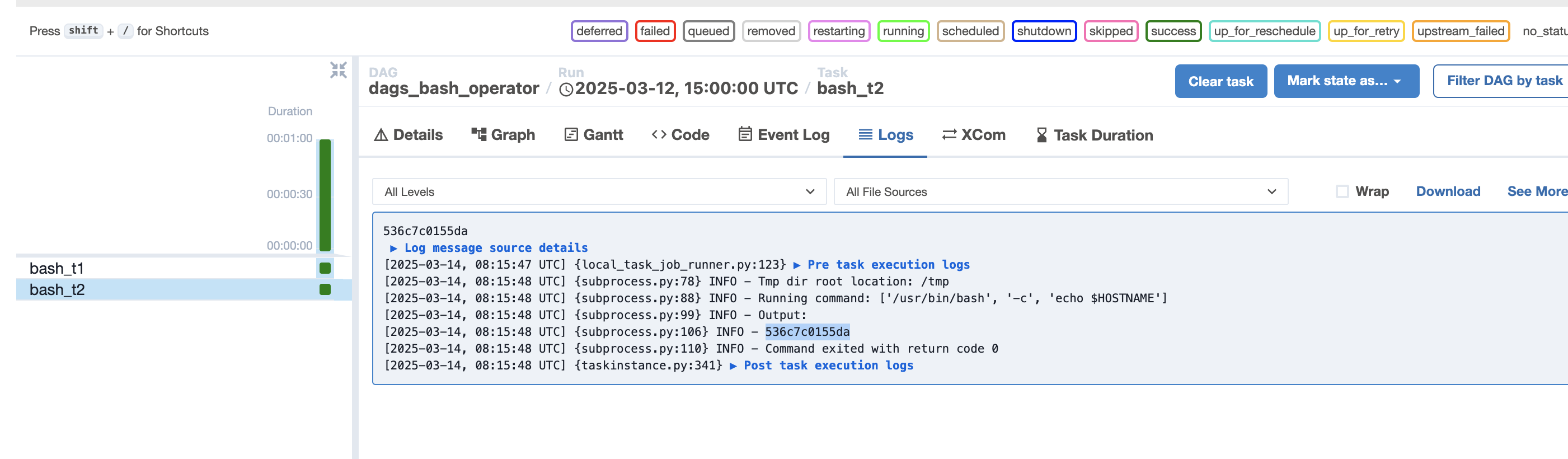Open the All Levels dropdown
This screenshot has height=459, width=1568.
coord(599,192)
